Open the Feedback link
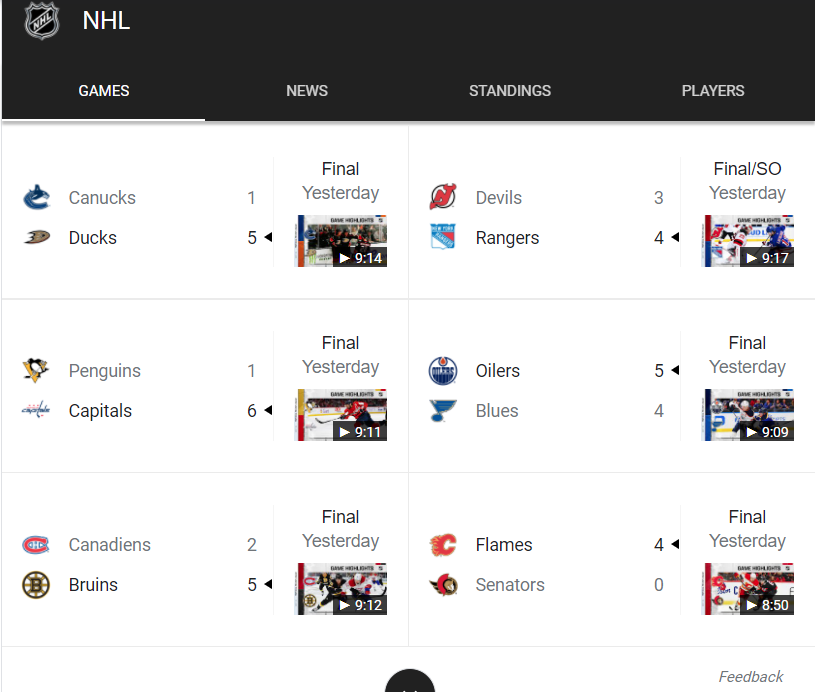The width and height of the screenshot is (815, 692). click(x=751, y=676)
